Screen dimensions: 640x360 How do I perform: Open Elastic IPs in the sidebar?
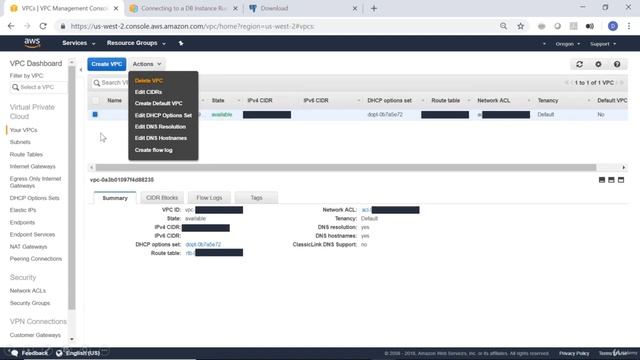click(23, 210)
